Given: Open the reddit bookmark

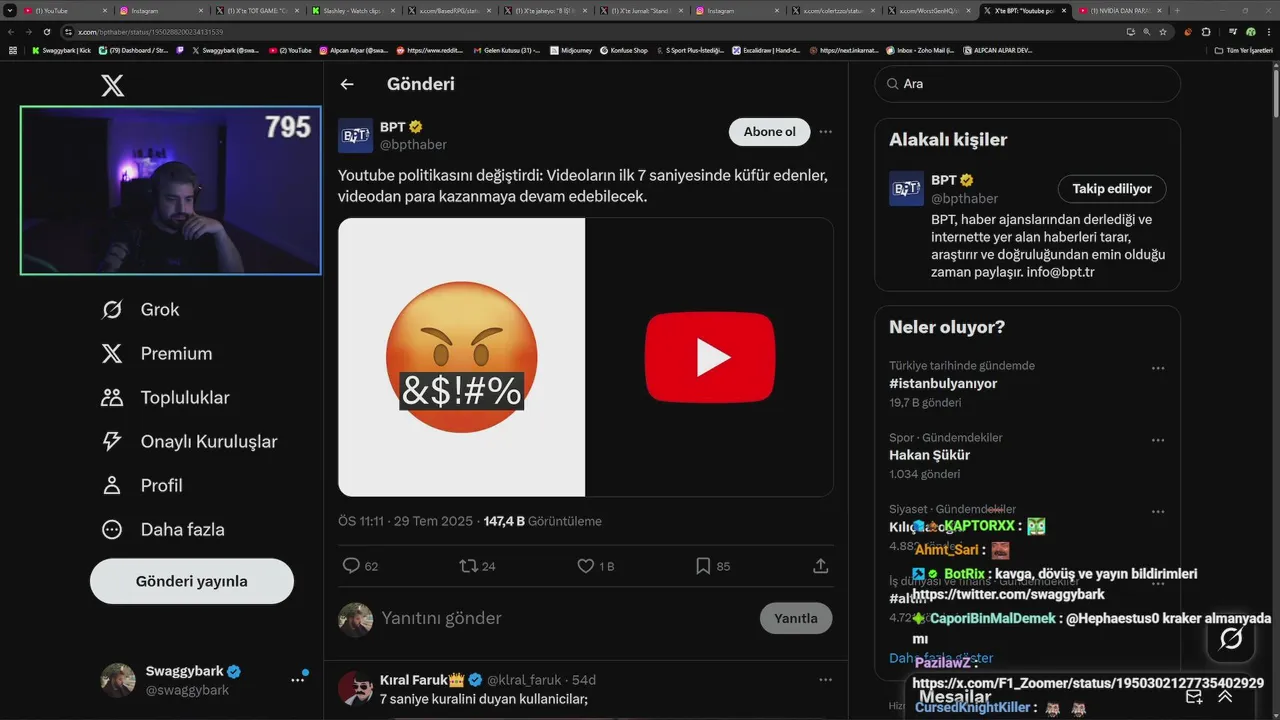Looking at the screenshot, I should (x=430, y=50).
